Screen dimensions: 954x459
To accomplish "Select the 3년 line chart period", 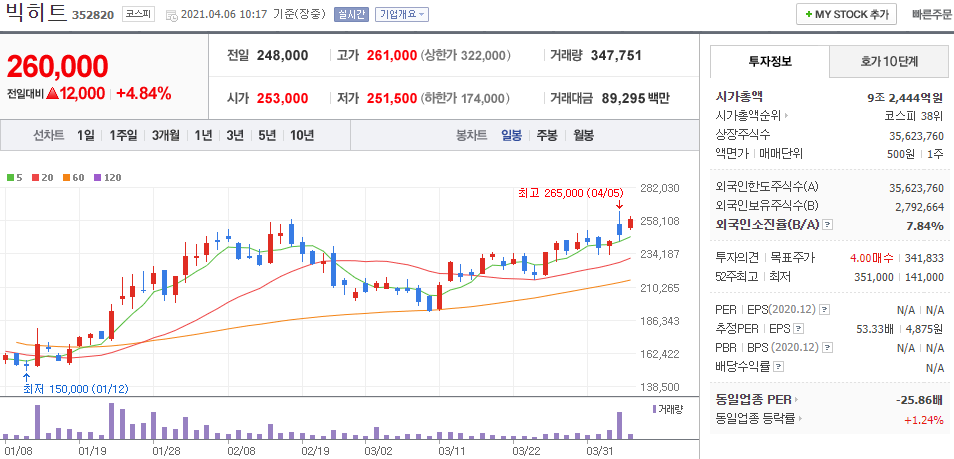I will [235, 135].
